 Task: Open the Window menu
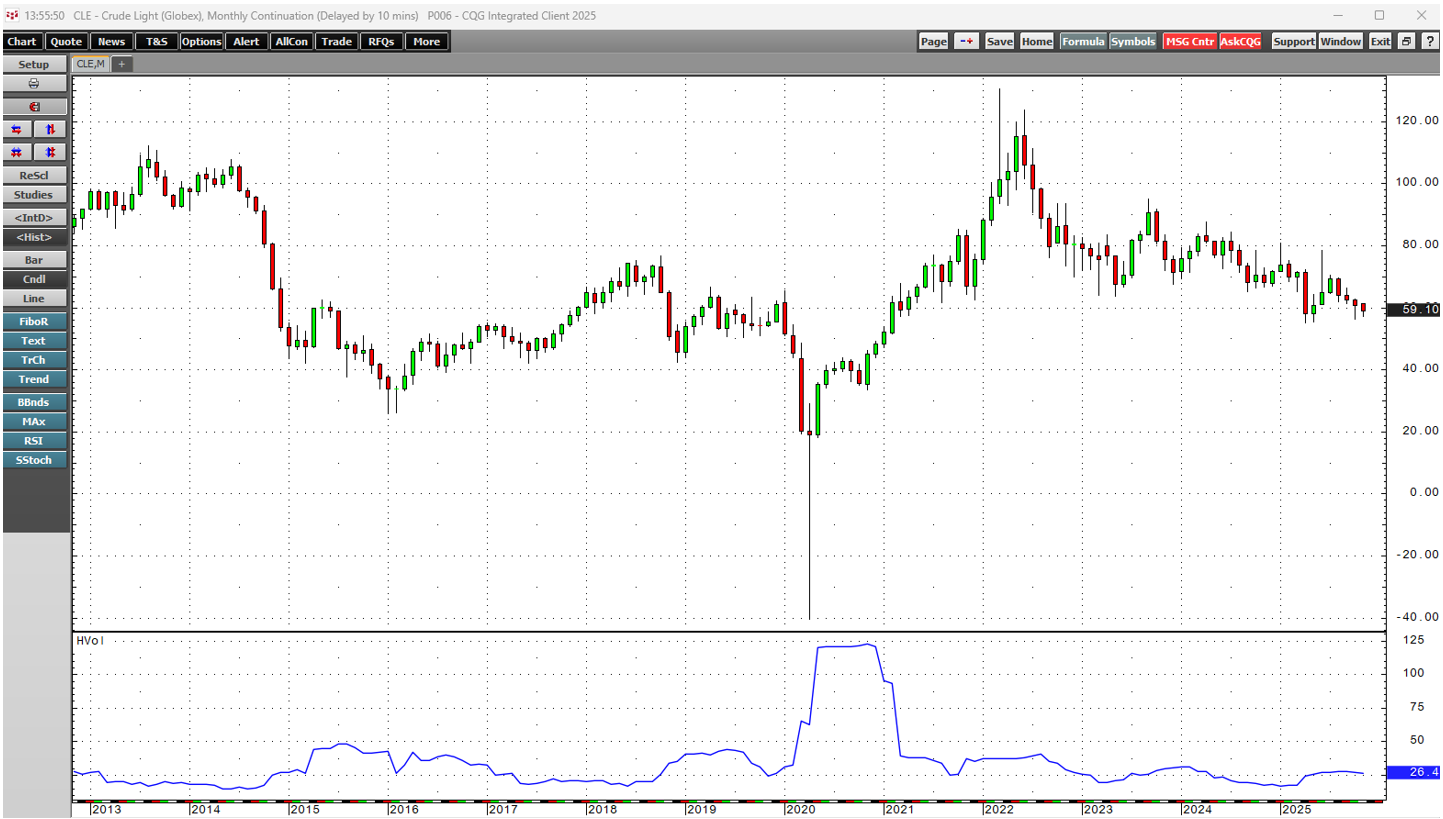1340,41
